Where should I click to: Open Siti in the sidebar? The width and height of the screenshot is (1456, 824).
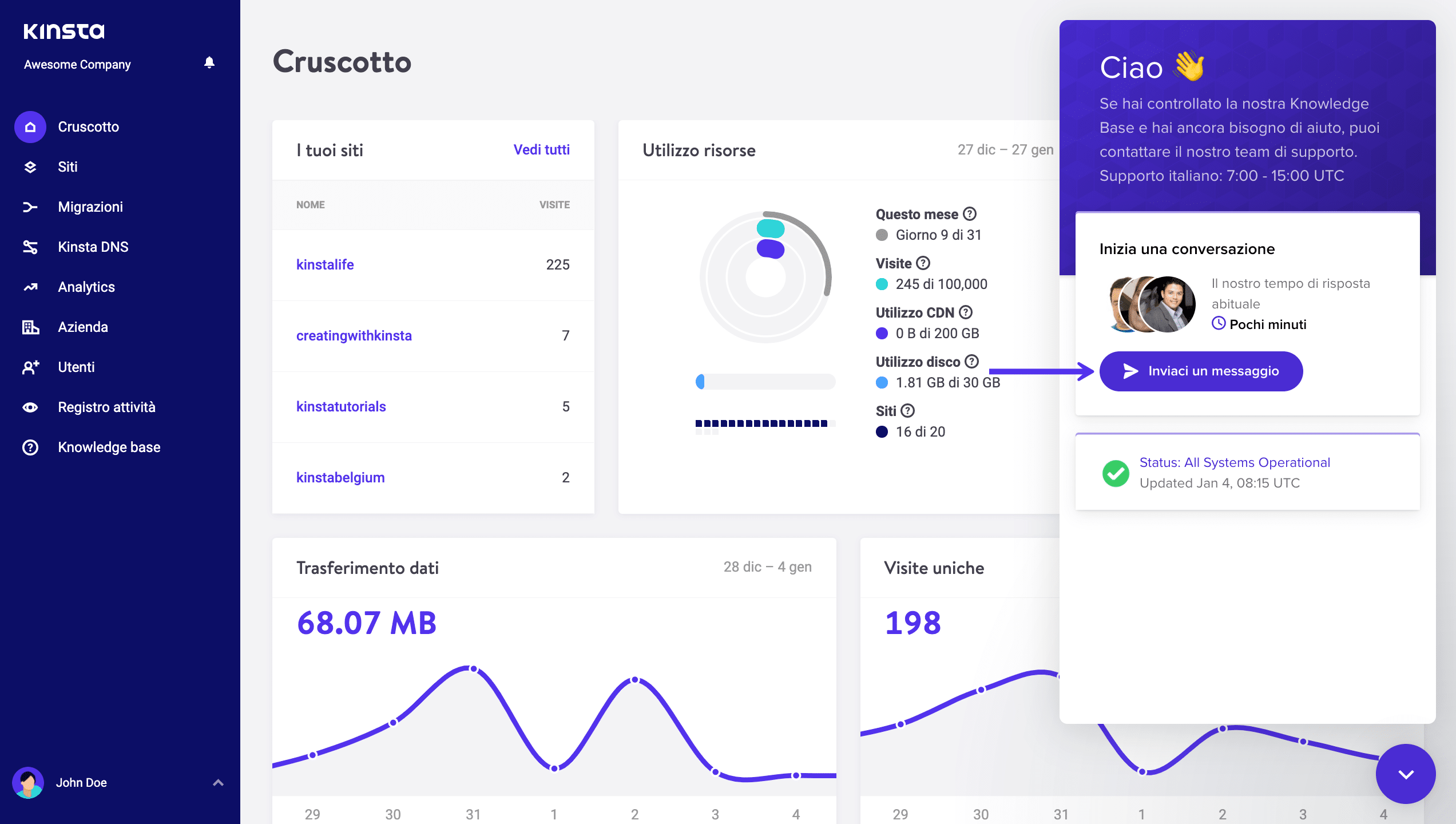pos(68,167)
